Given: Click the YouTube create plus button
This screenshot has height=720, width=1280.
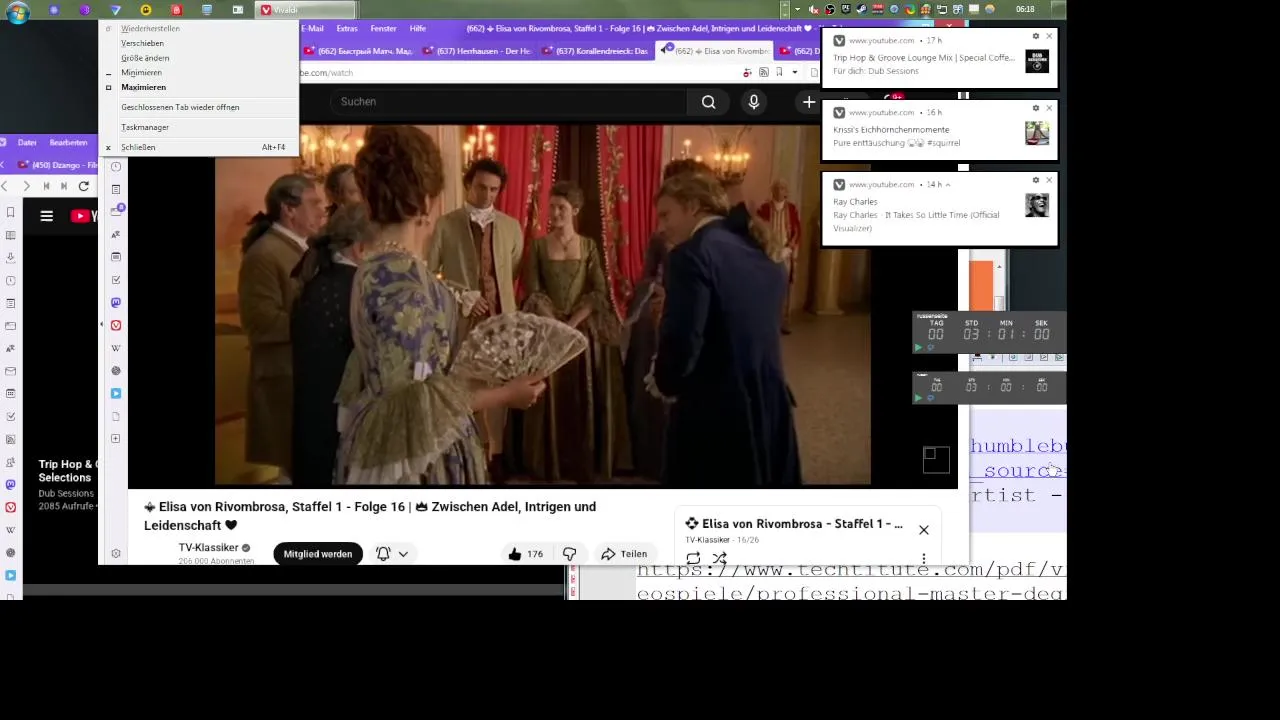Looking at the screenshot, I should (809, 102).
